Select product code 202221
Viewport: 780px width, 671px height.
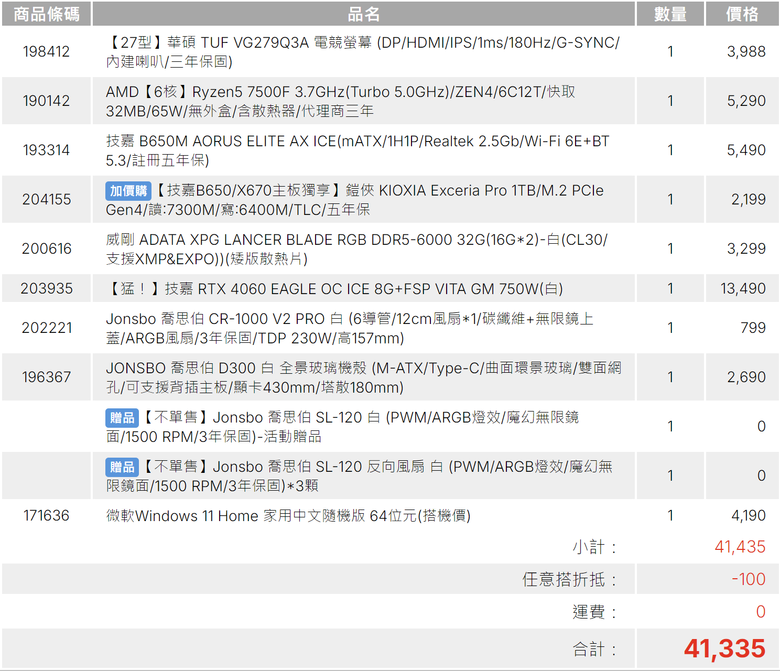point(46,327)
